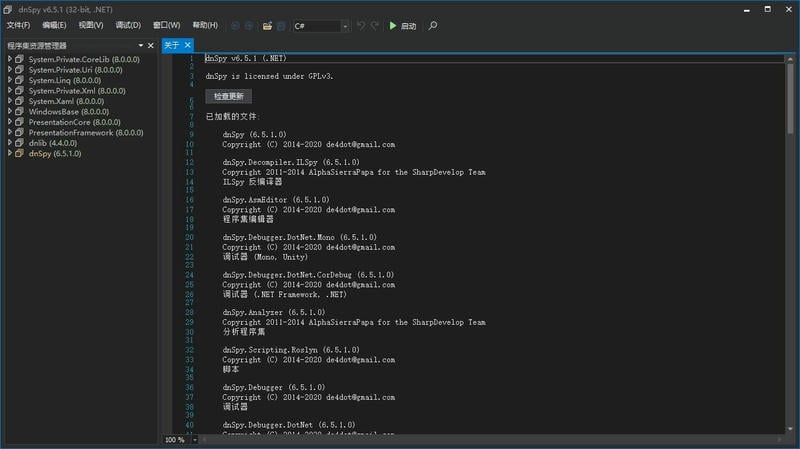
Task: Expand the System.Linq node
Action: click(10, 80)
